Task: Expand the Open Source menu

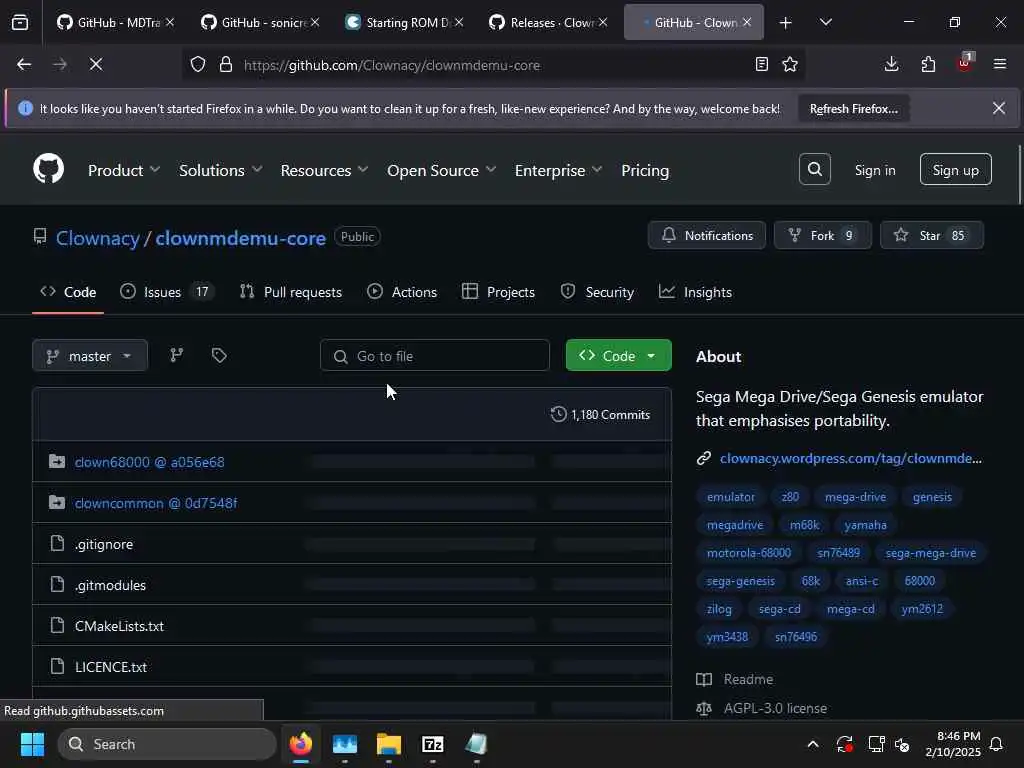Action: coord(441,170)
